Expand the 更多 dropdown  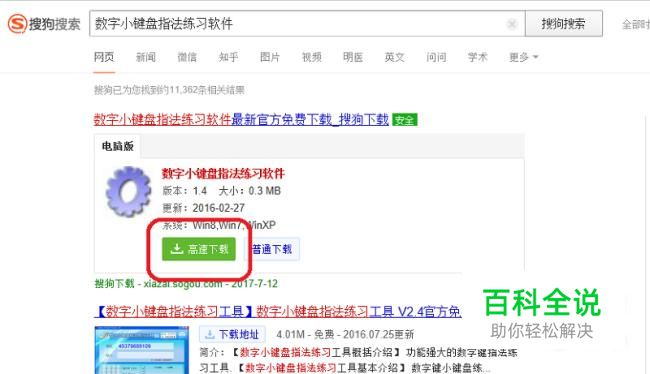[x=524, y=57]
